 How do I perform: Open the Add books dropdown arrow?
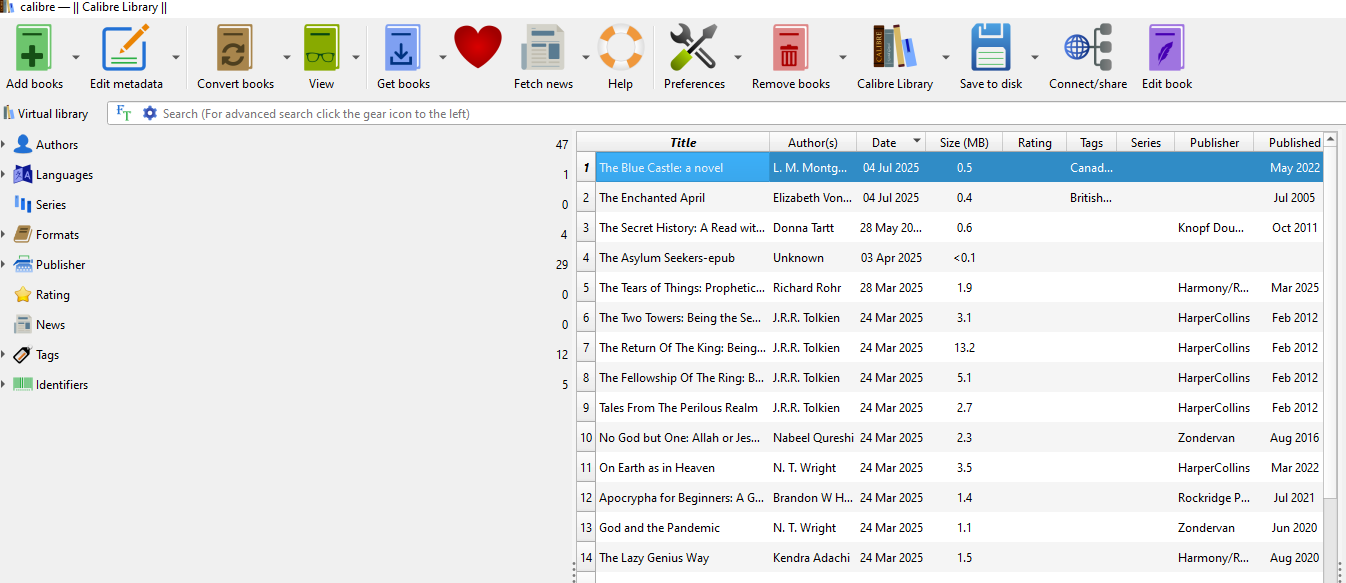(x=75, y=57)
